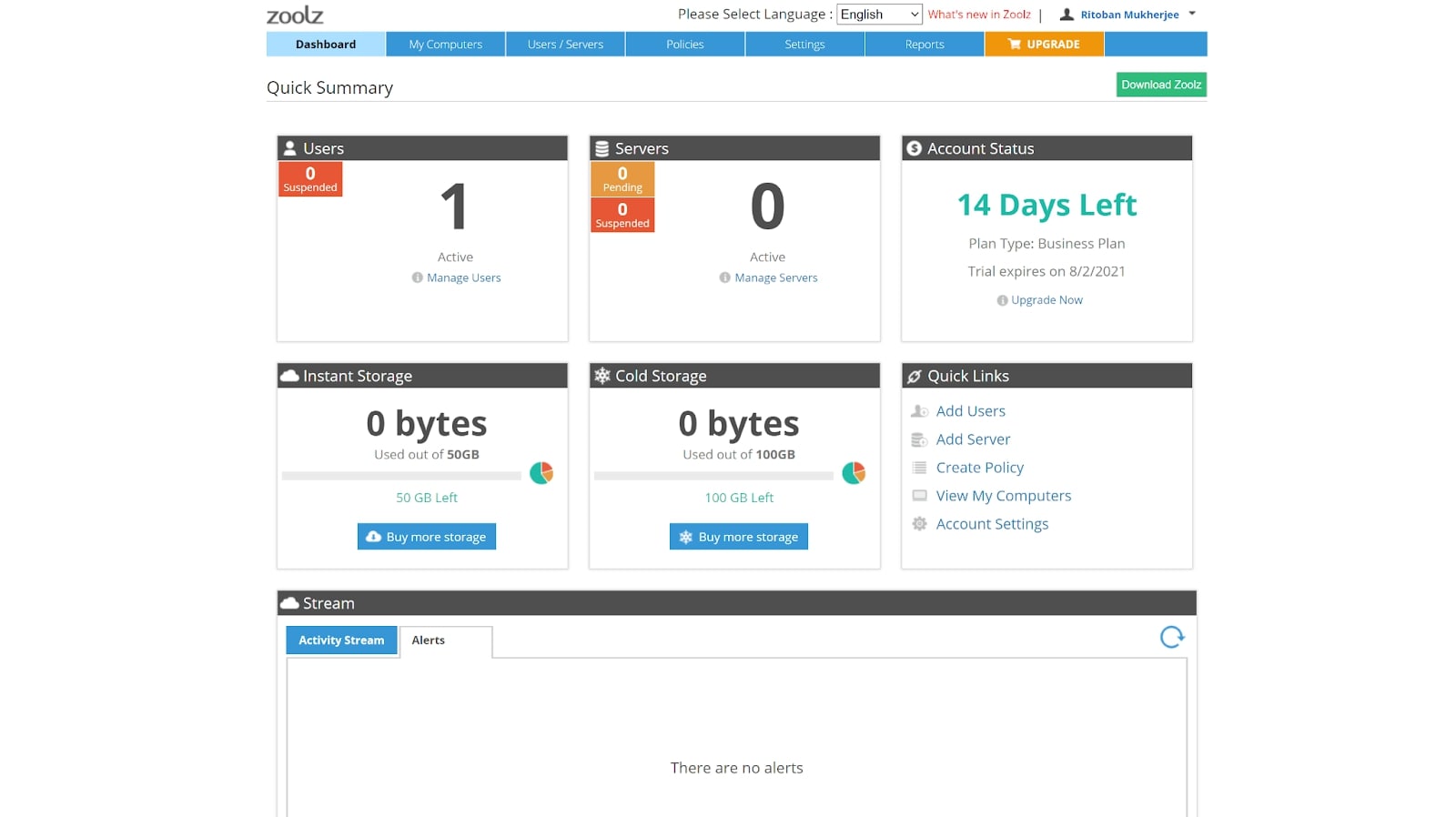The width and height of the screenshot is (1456, 817).
Task: Click the Servers Suspended count badge
Action: tap(622, 215)
